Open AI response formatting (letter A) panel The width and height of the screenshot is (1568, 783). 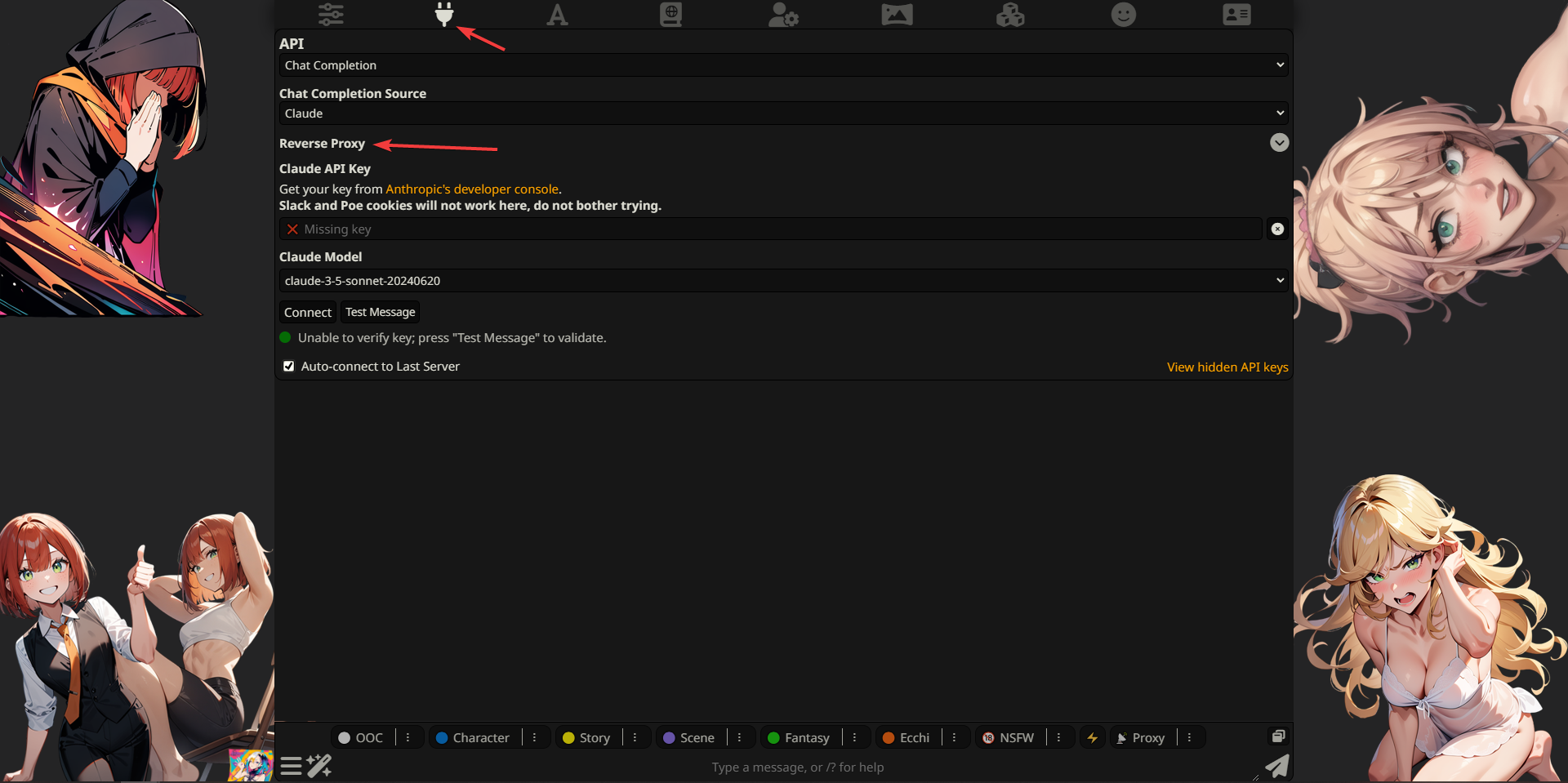[x=557, y=15]
